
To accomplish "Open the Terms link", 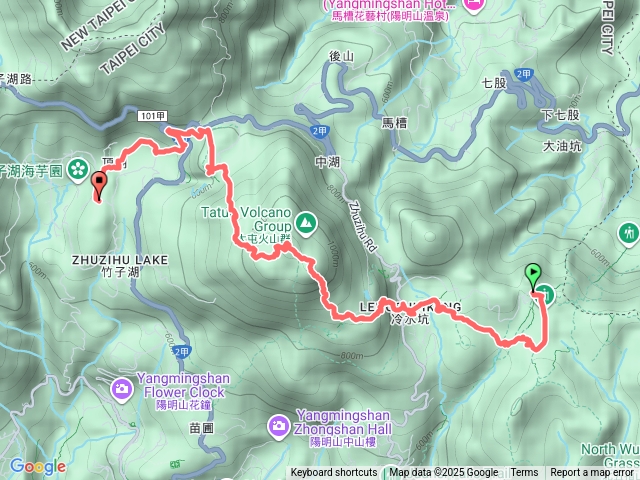I will tap(524, 473).
